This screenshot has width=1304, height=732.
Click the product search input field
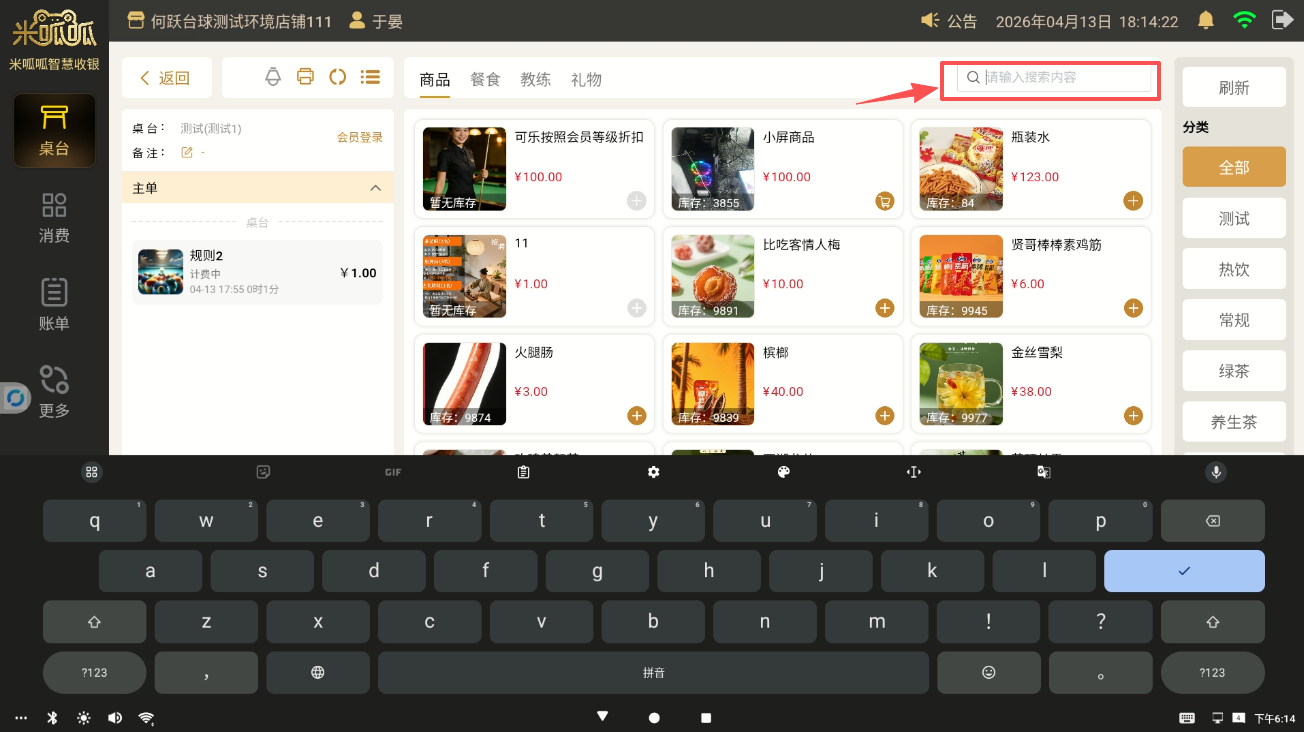(1065, 78)
